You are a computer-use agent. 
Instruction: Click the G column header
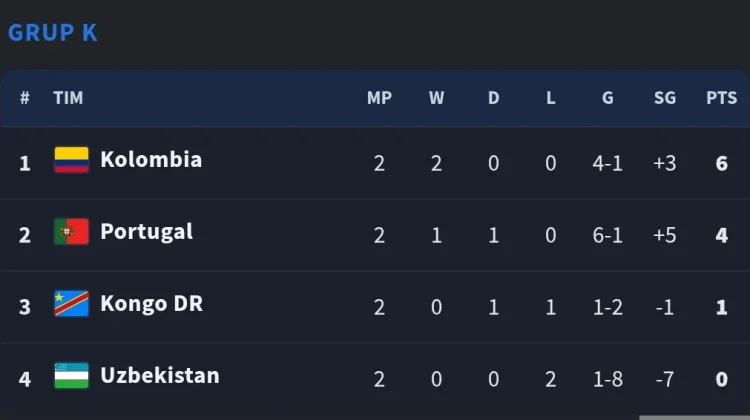click(x=607, y=98)
